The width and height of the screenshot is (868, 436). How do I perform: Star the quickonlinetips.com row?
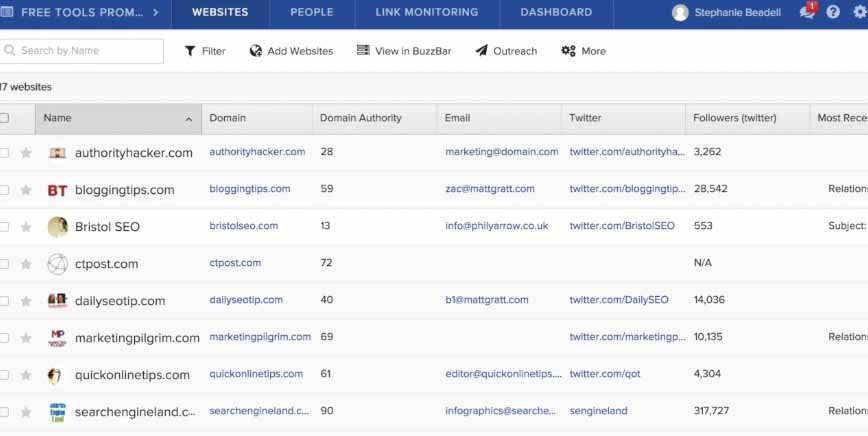(x=26, y=375)
